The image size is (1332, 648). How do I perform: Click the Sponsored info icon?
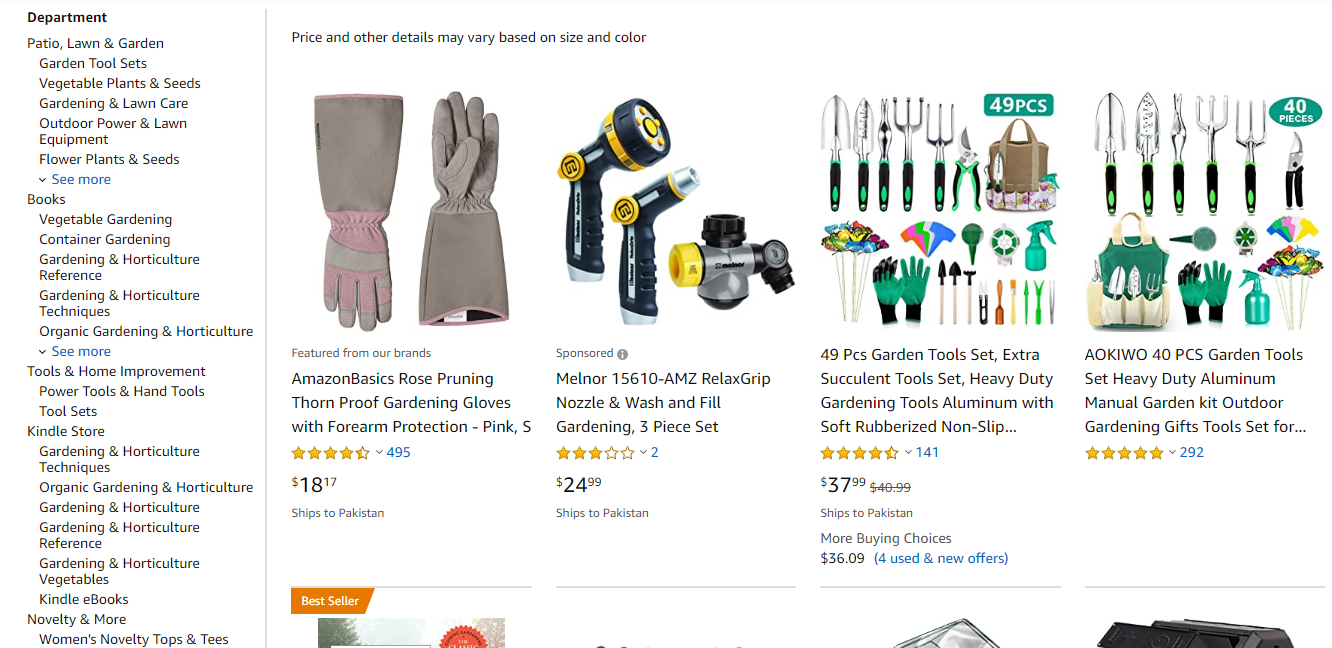623,354
